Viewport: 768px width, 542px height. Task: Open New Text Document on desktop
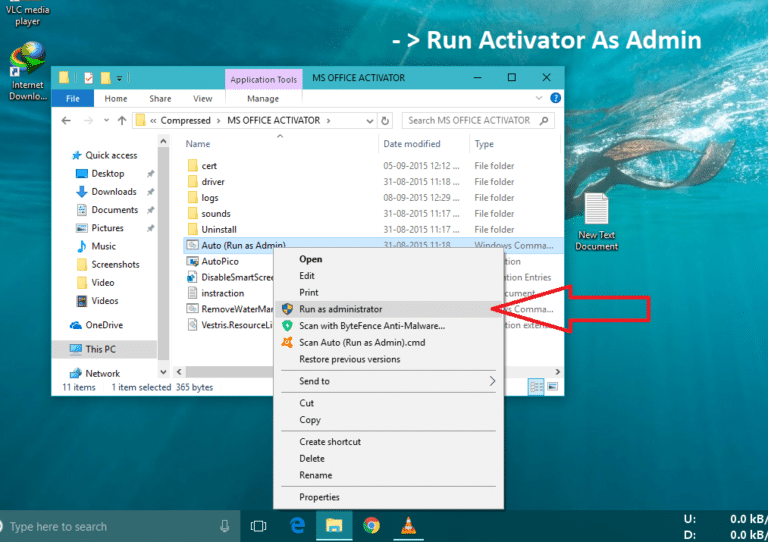click(597, 222)
